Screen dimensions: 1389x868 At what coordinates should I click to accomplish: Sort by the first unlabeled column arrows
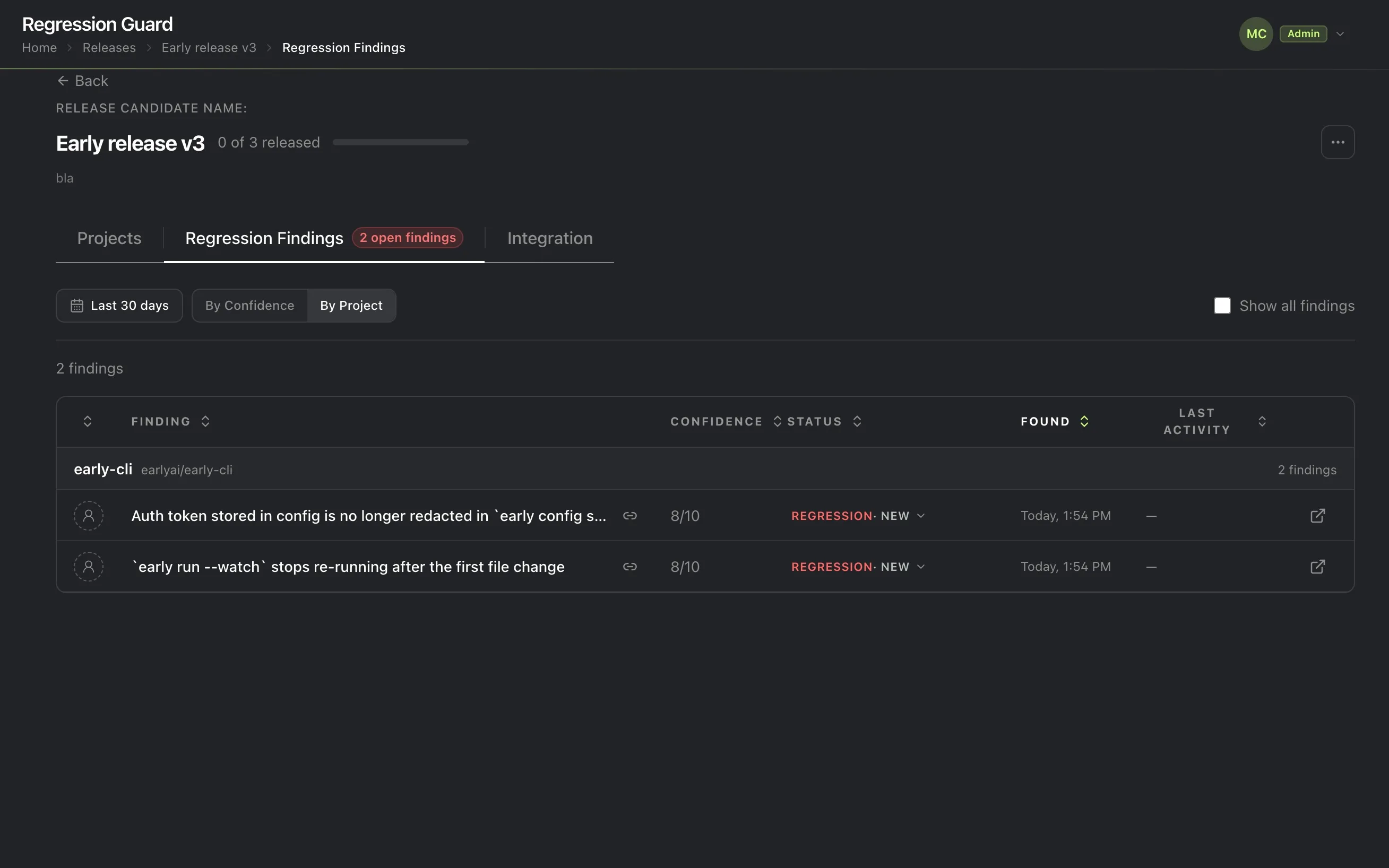point(88,421)
